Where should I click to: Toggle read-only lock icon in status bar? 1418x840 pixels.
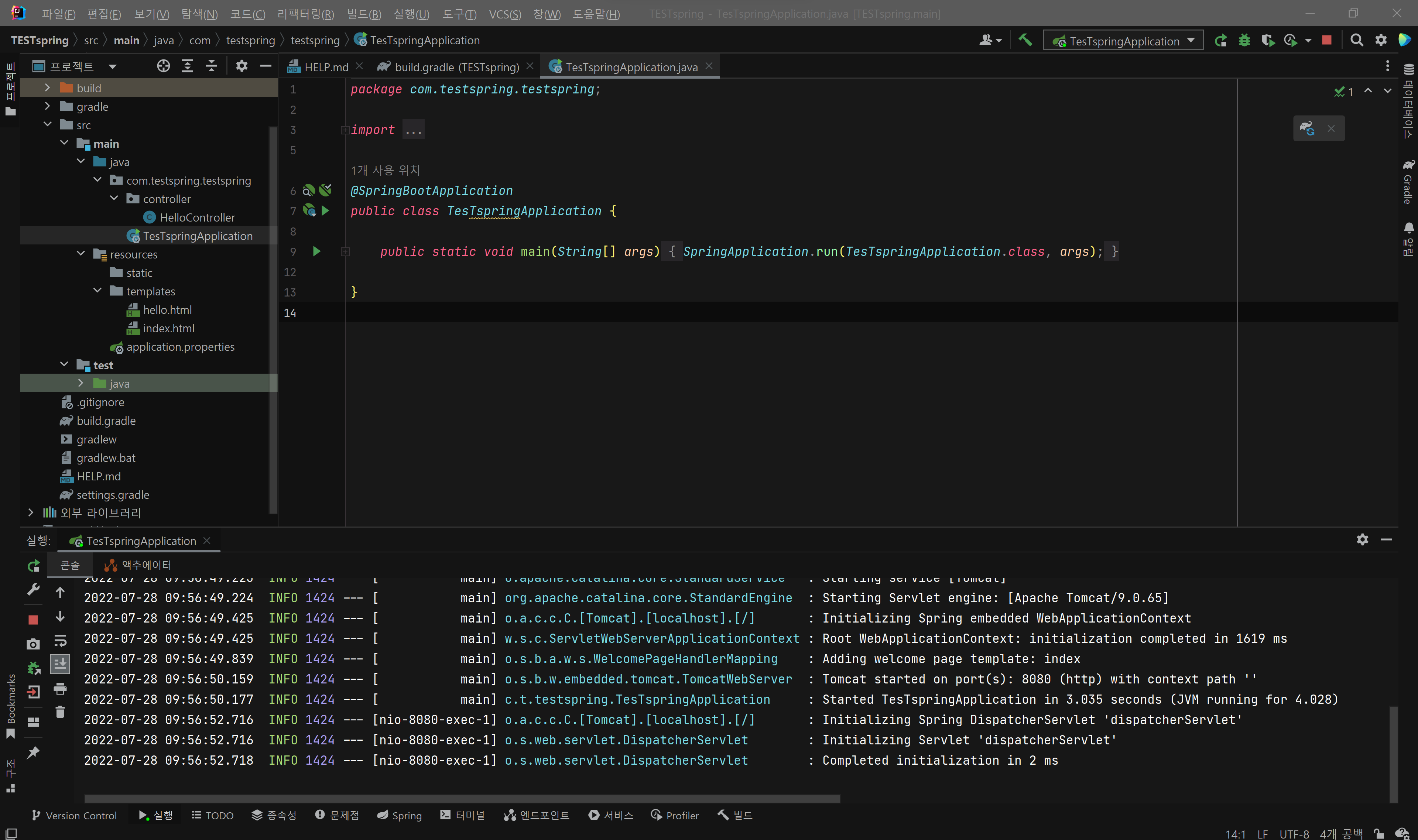click(x=1380, y=833)
